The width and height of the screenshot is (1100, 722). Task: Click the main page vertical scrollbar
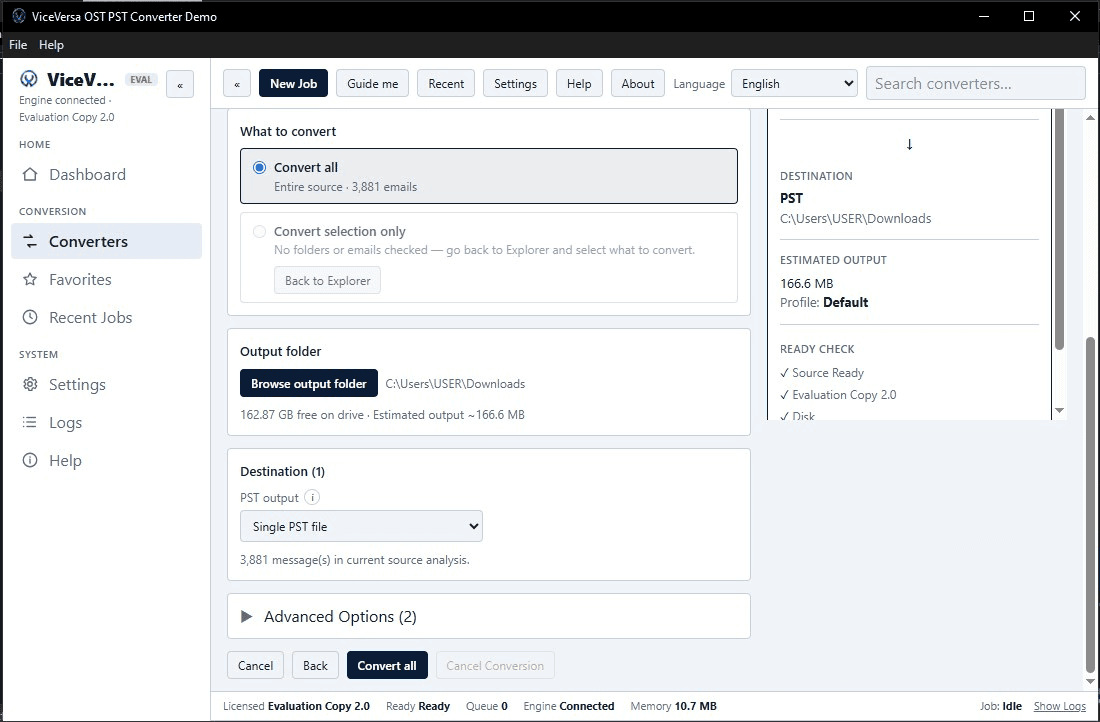point(1090,505)
